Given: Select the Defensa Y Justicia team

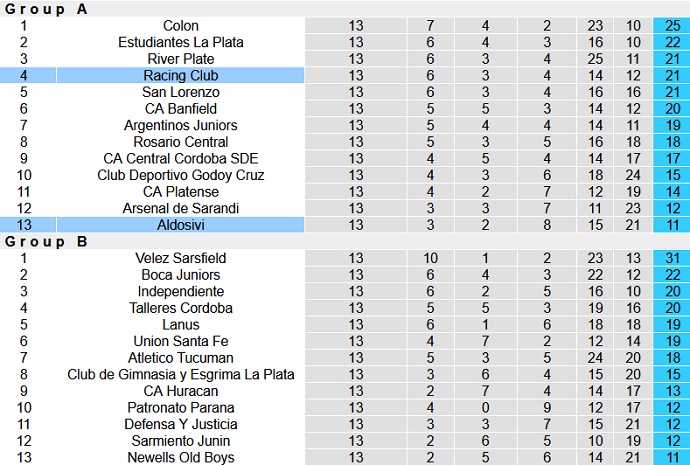Looking at the screenshot, I should (180, 424).
